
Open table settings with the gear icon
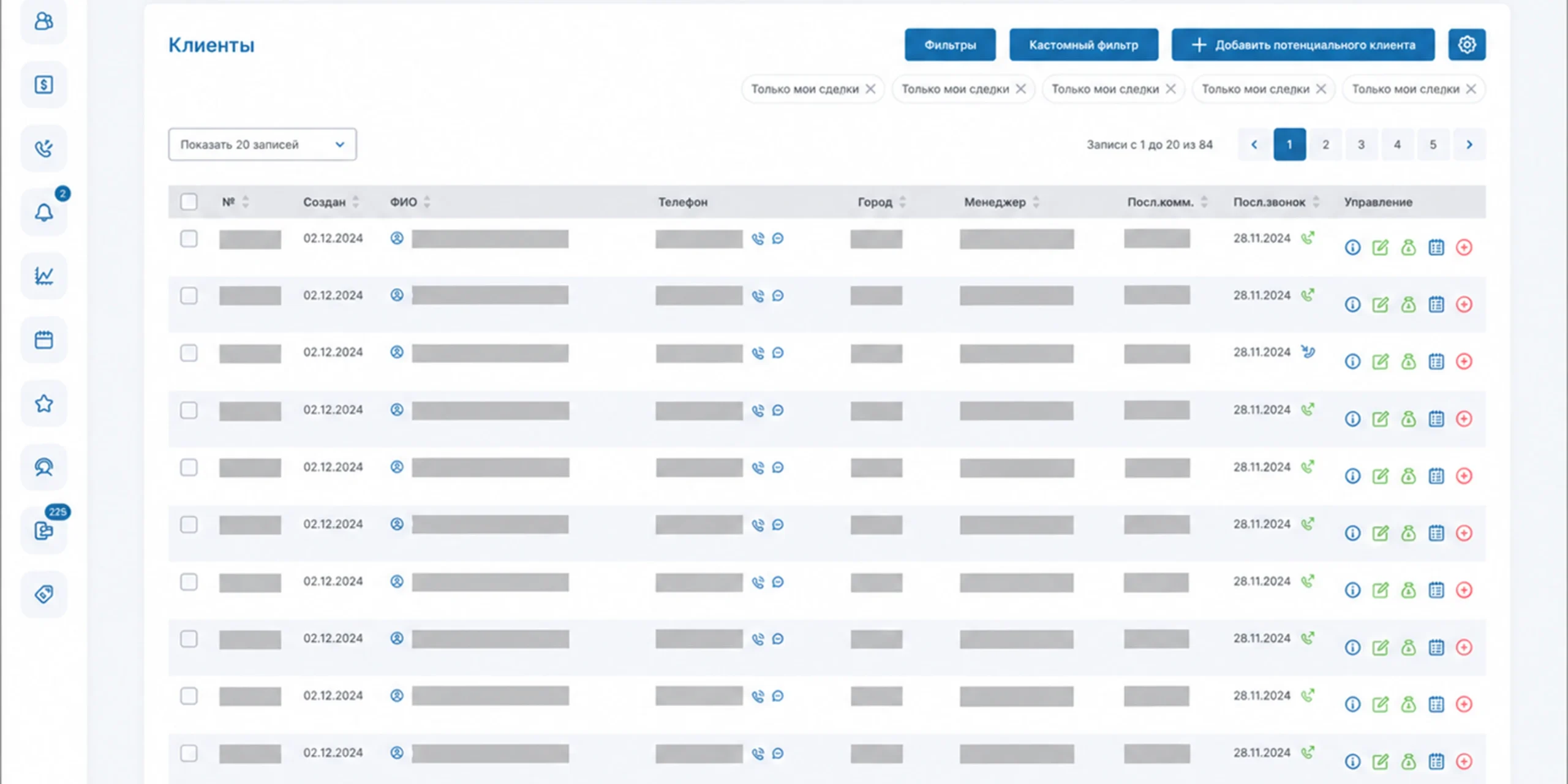pos(1467,45)
